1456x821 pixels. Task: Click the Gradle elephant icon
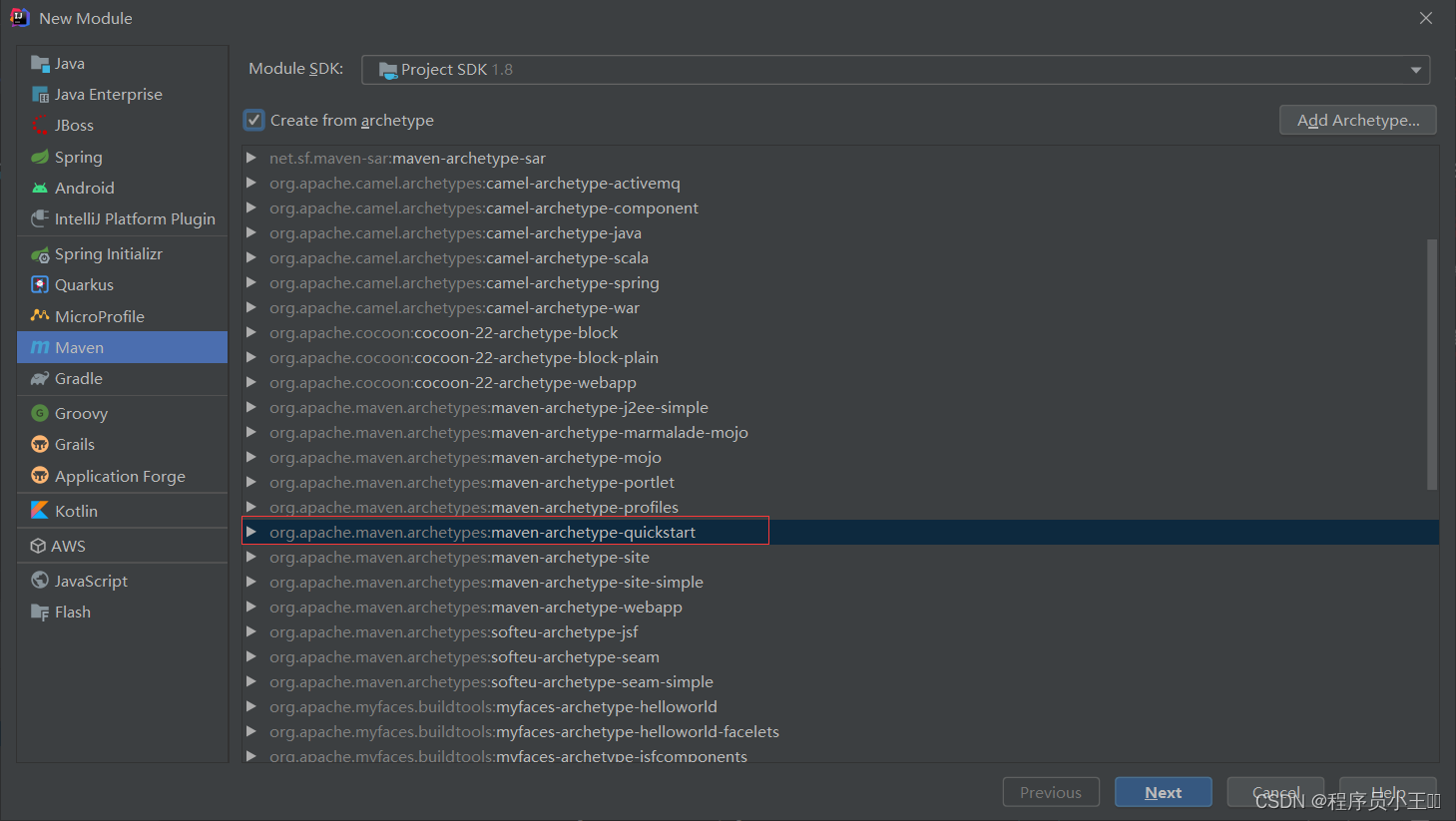point(40,379)
